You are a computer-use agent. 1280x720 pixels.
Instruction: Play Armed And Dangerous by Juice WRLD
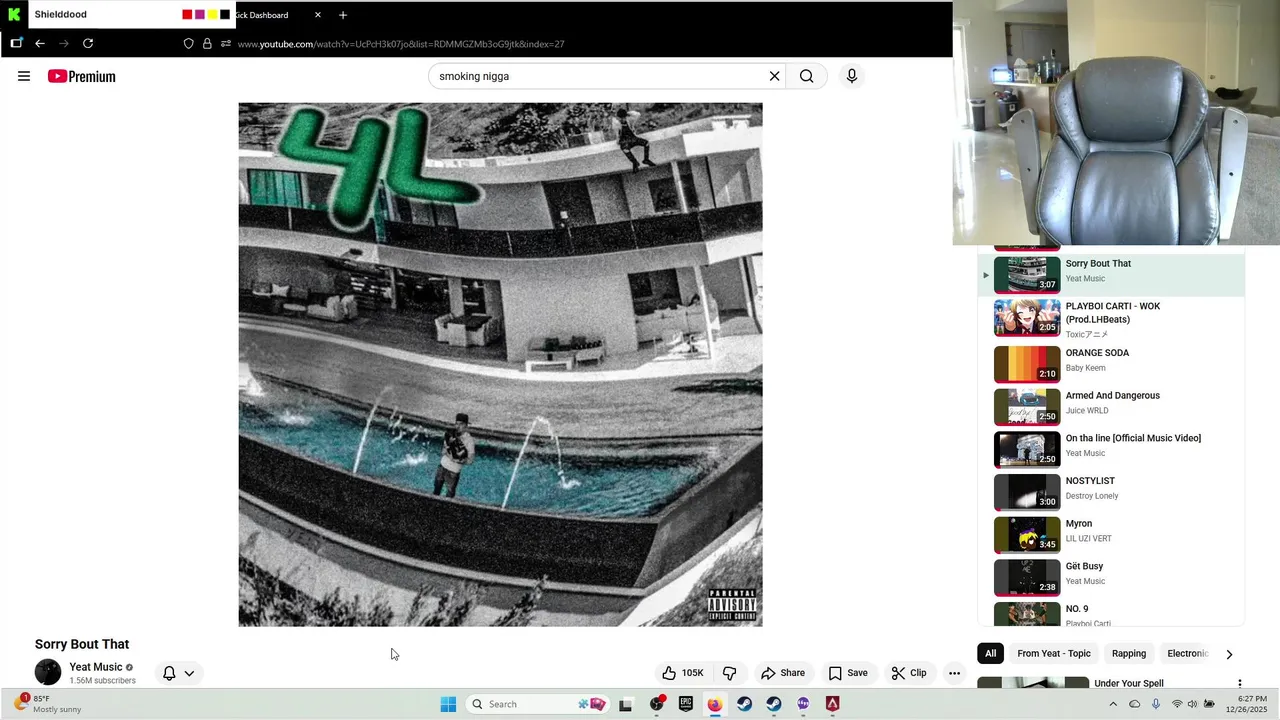coord(1111,406)
